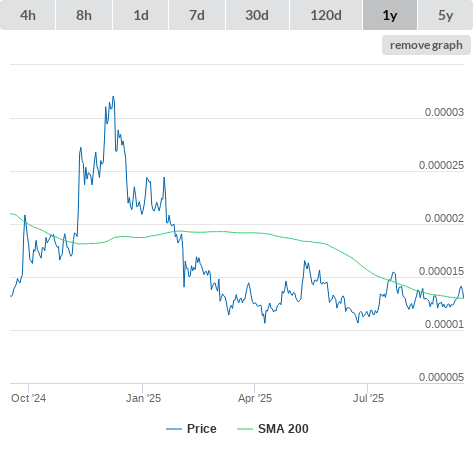Click the Apr '25 axis marker

(255, 398)
